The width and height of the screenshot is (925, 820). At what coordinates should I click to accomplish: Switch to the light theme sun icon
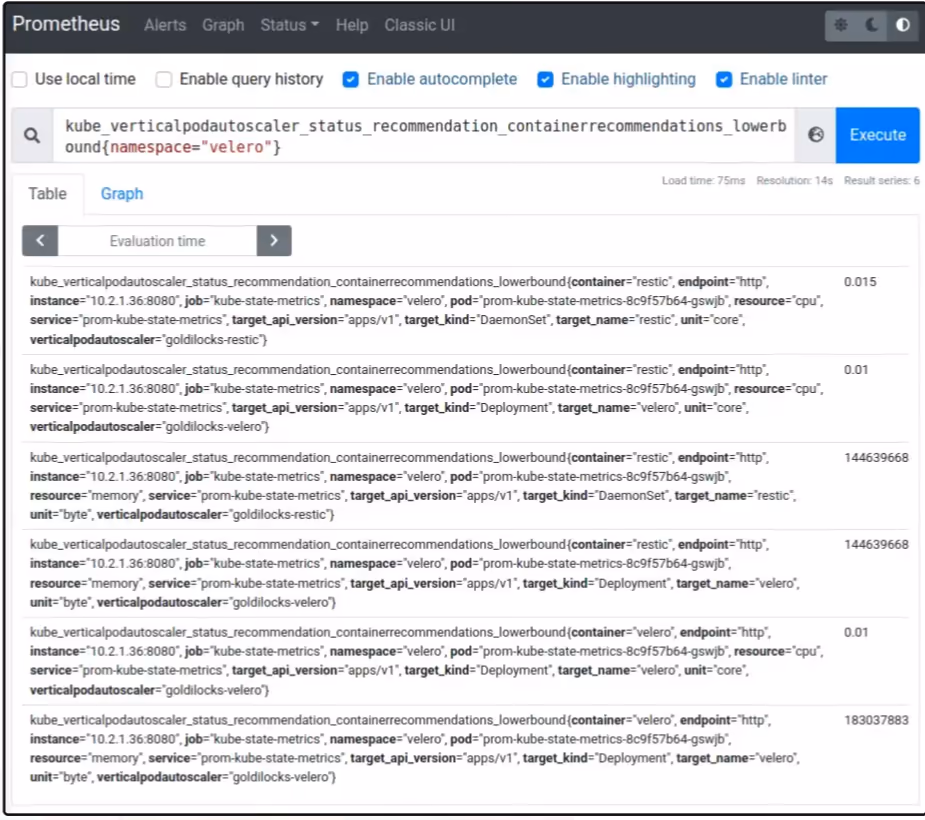[841, 25]
